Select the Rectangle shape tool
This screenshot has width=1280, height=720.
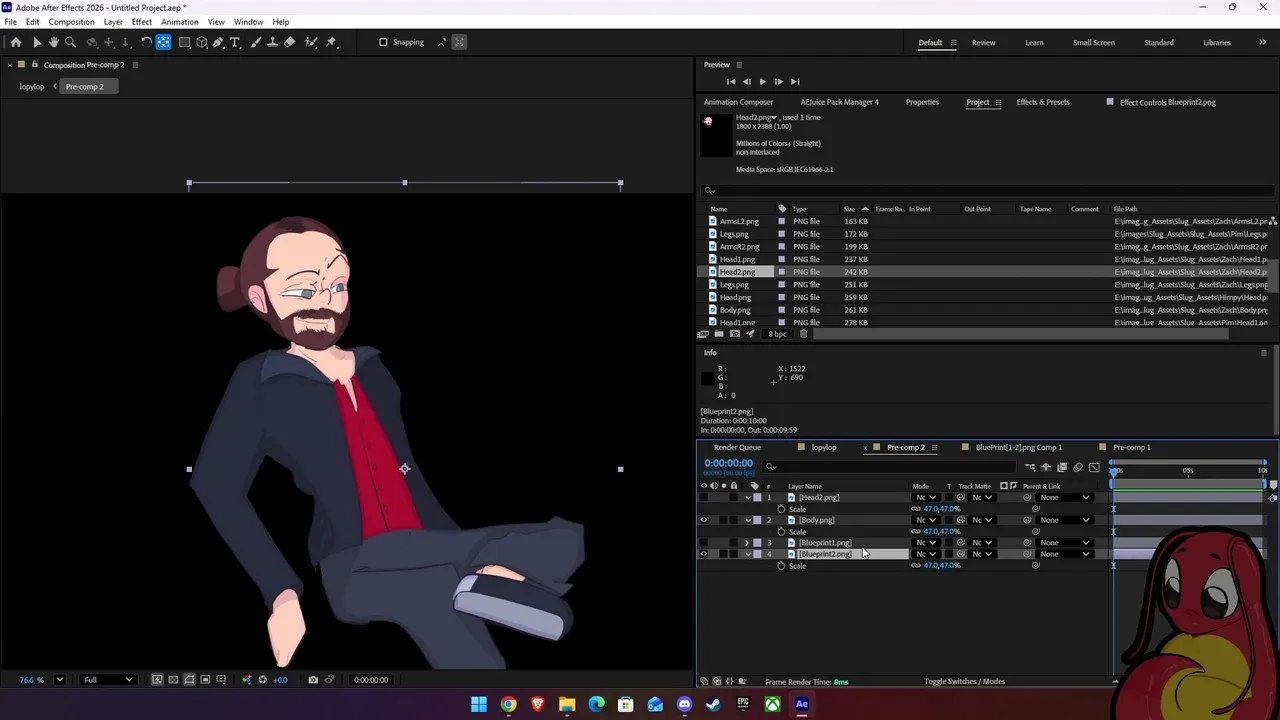tap(185, 42)
